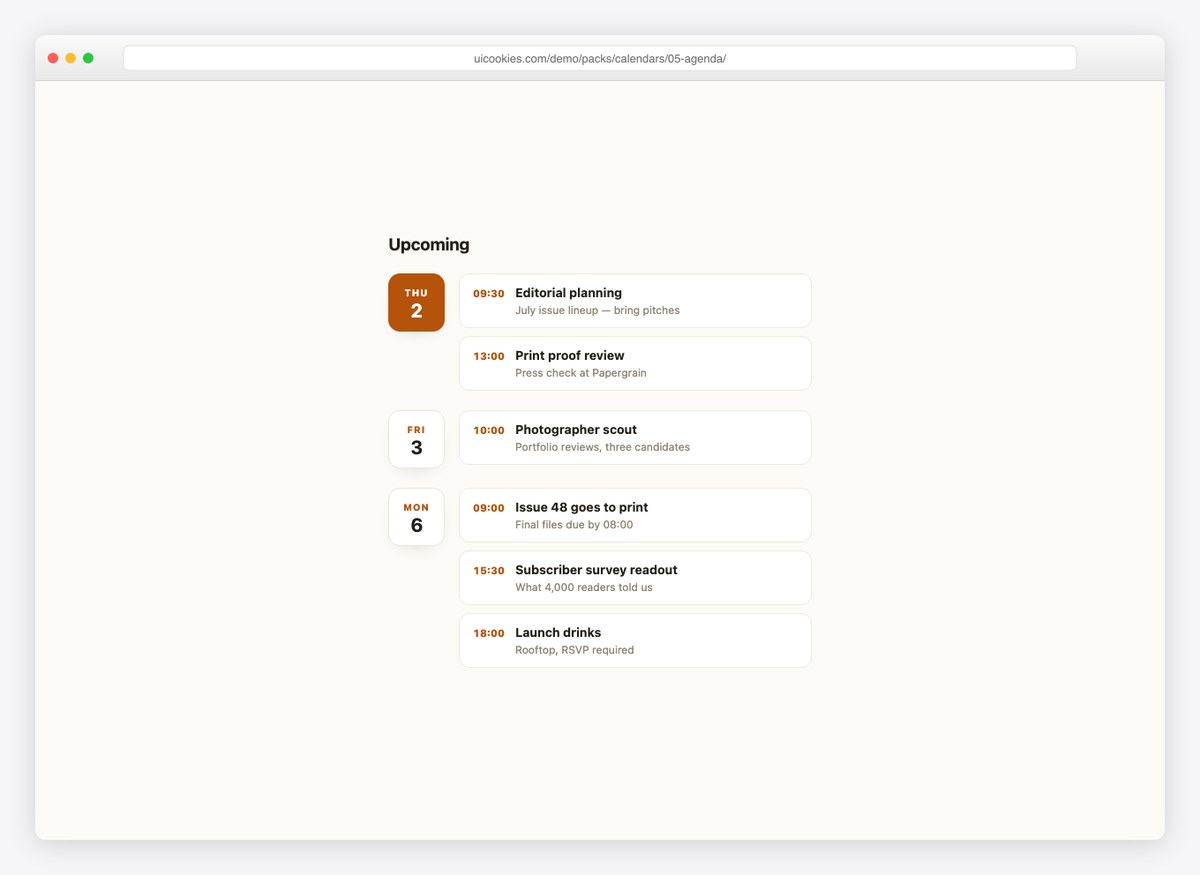Screen dimensions: 1200x875
Task: Click "Final files due by 08:00" text
Action: tap(574, 525)
